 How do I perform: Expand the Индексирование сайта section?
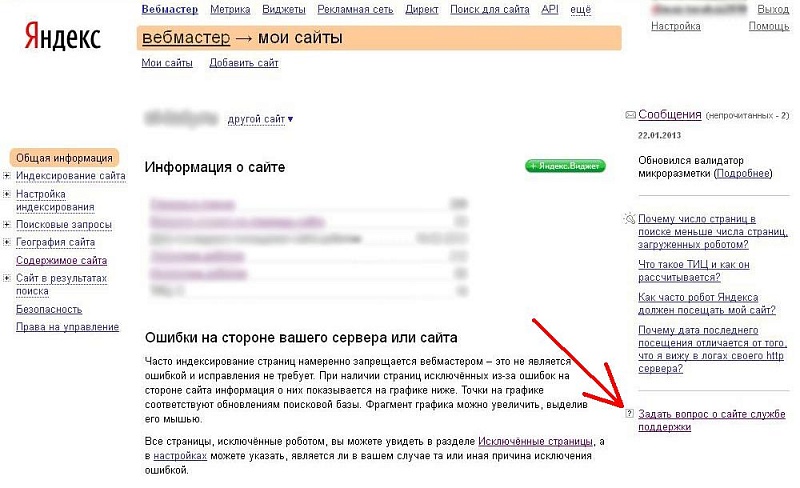(x=7, y=176)
